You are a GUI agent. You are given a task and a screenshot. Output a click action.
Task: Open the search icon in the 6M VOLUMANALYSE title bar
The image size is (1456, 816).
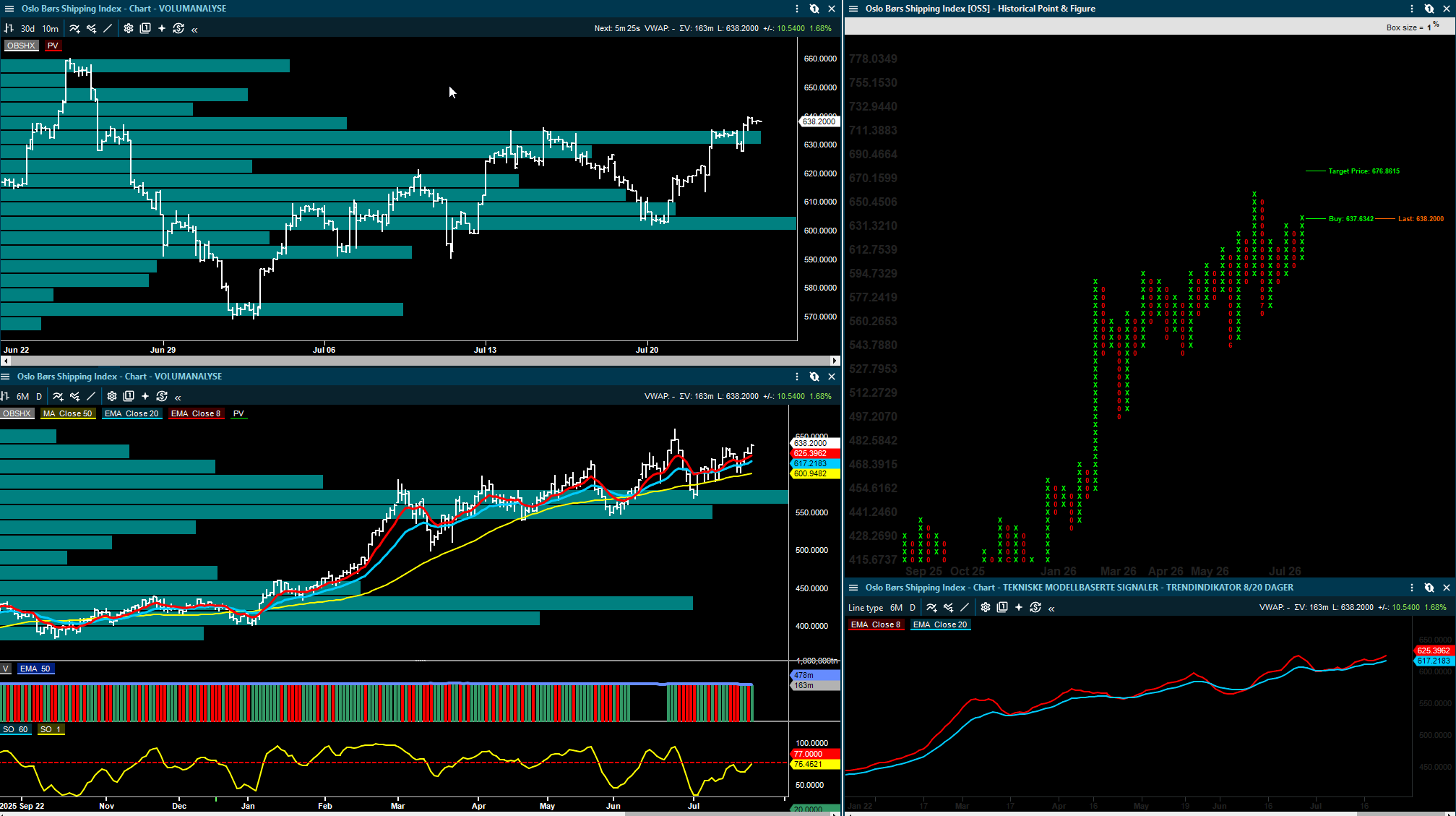tap(814, 377)
